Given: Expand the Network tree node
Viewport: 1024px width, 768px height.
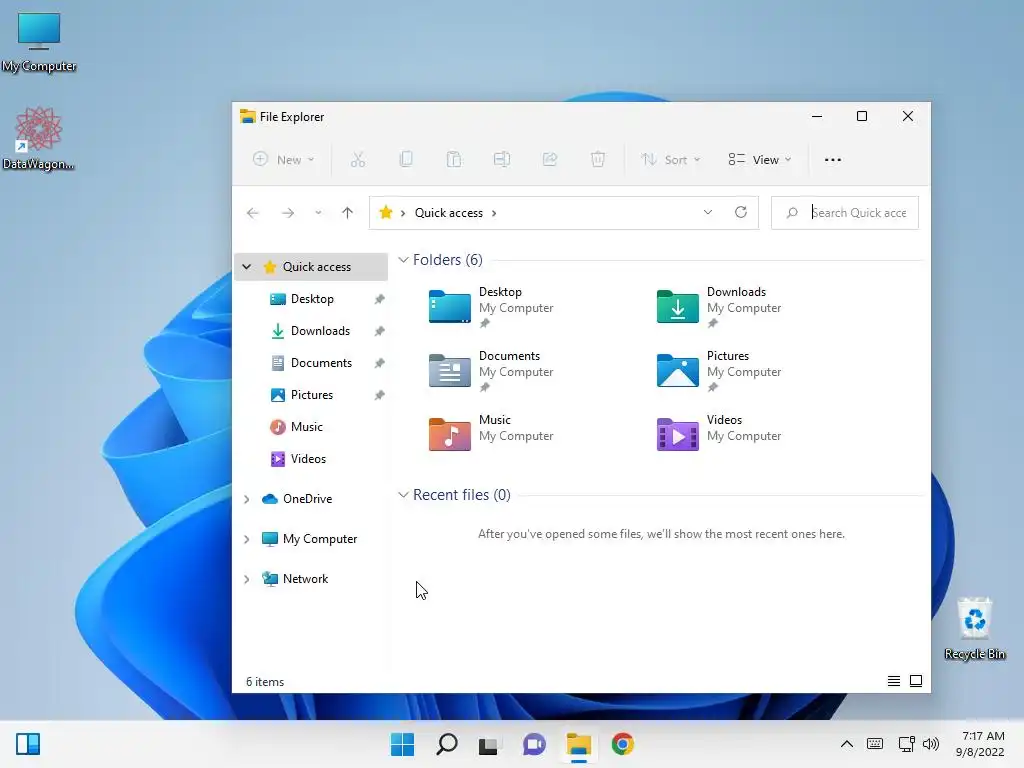Looking at the screenshot, I should 247,579.
